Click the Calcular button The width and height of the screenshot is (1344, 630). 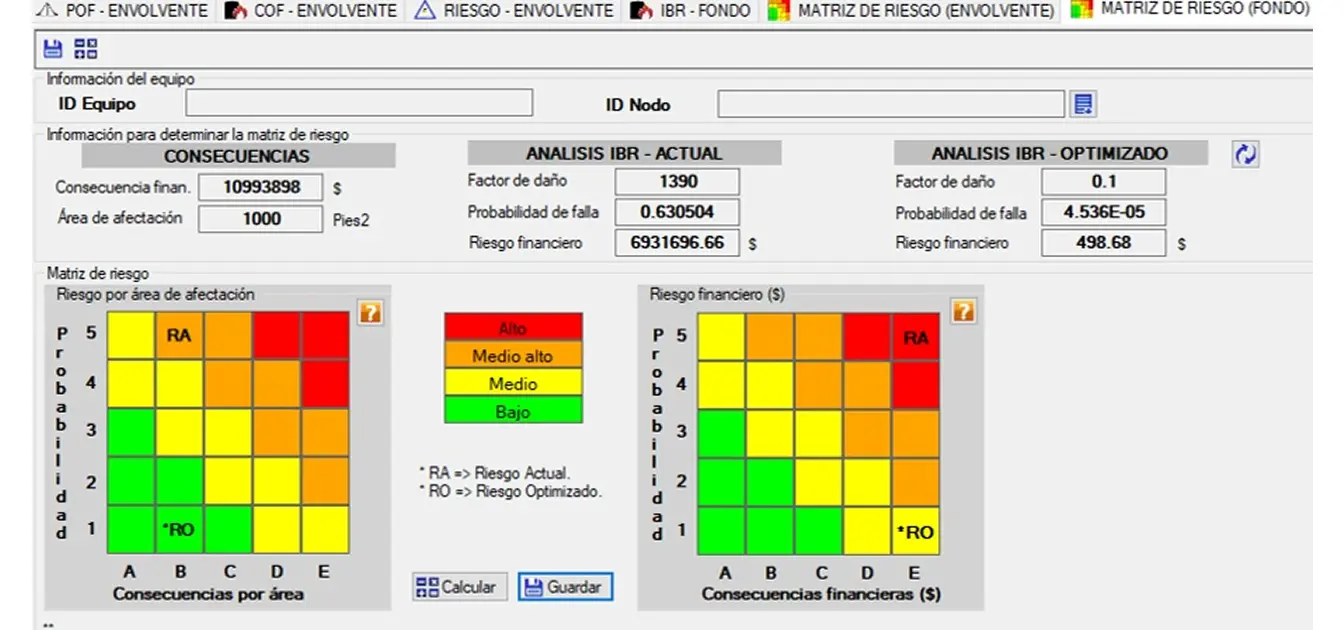[x=460, y=587]
